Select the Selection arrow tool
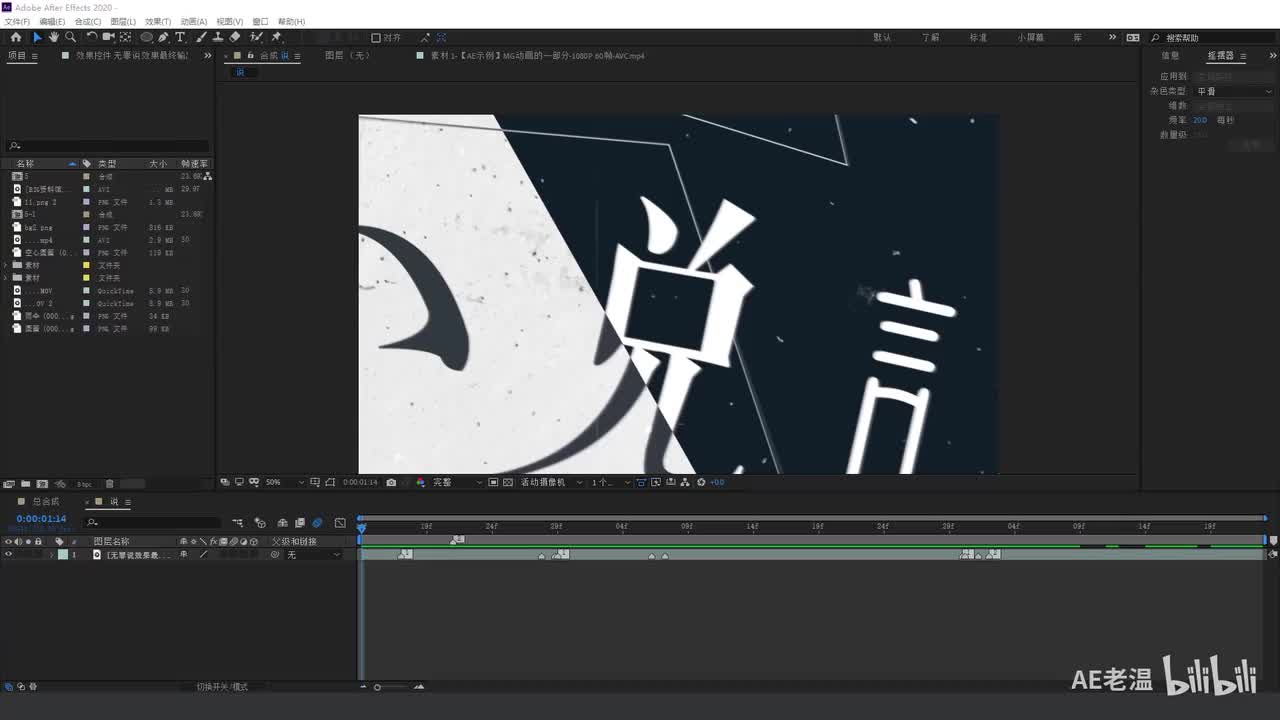 click(37, 37)
